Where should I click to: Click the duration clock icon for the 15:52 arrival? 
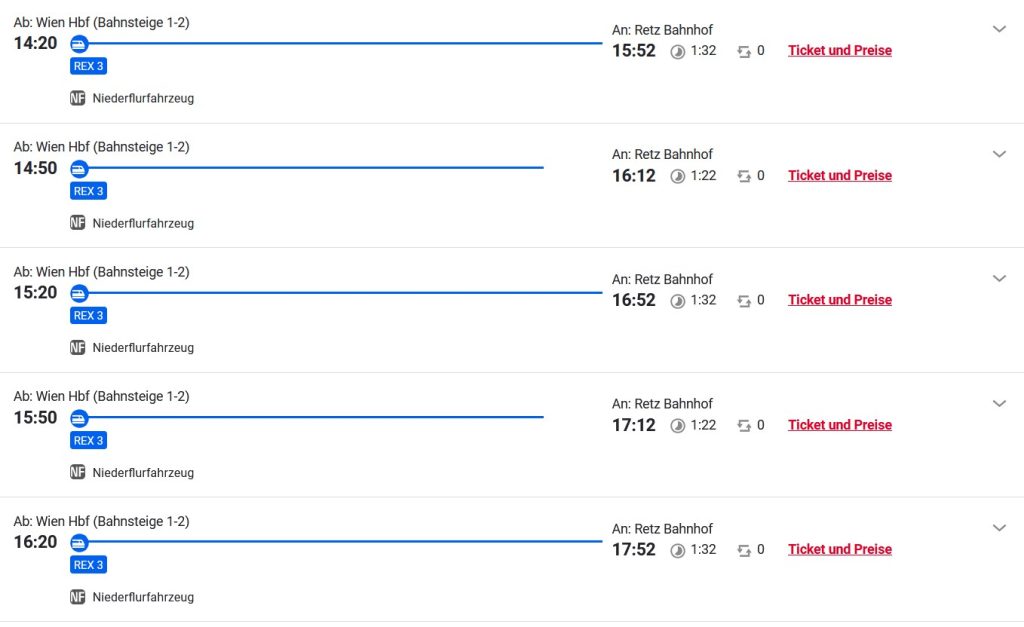click(x=677, y=51)
